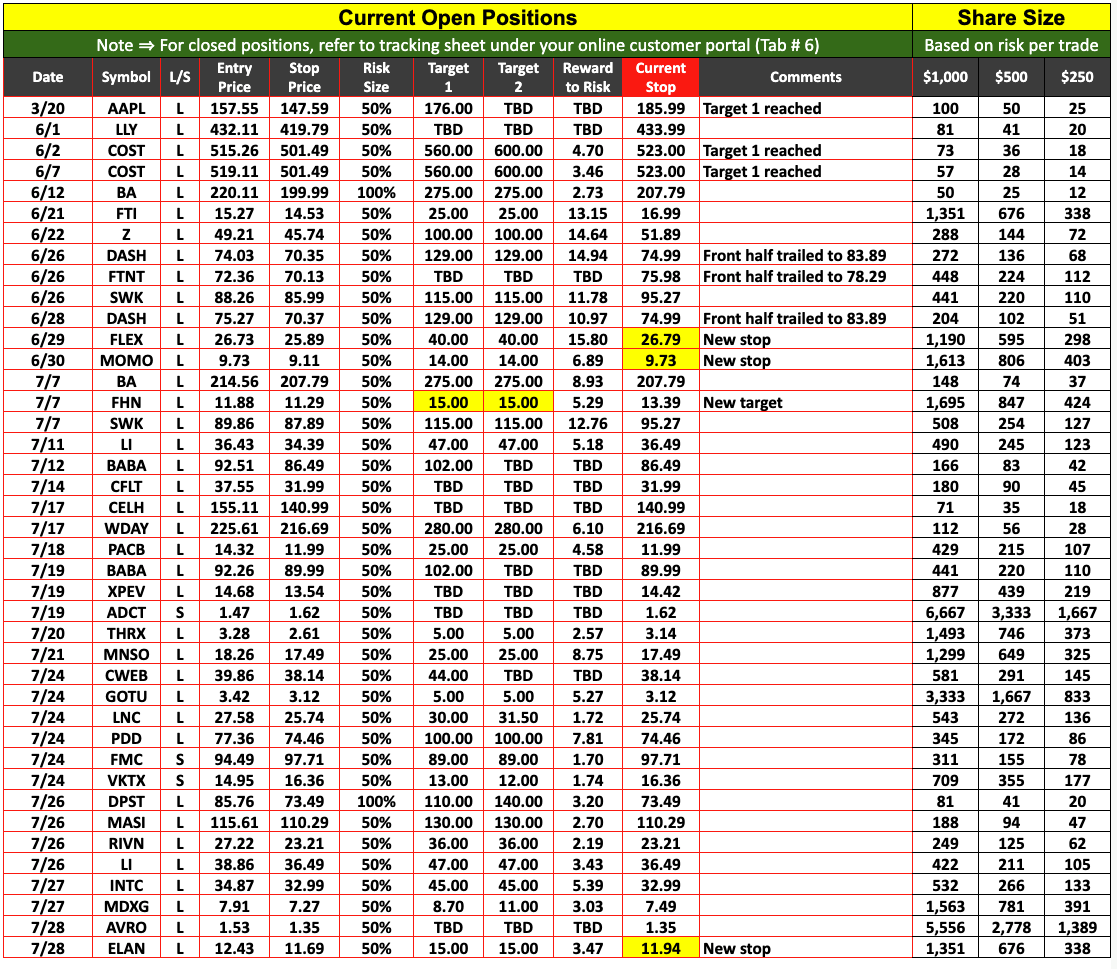This screenshot has height=969, width=1117.
Task: Select the yellow-highlighted 11.94 stop for ELAN
Action: [660, 948]
